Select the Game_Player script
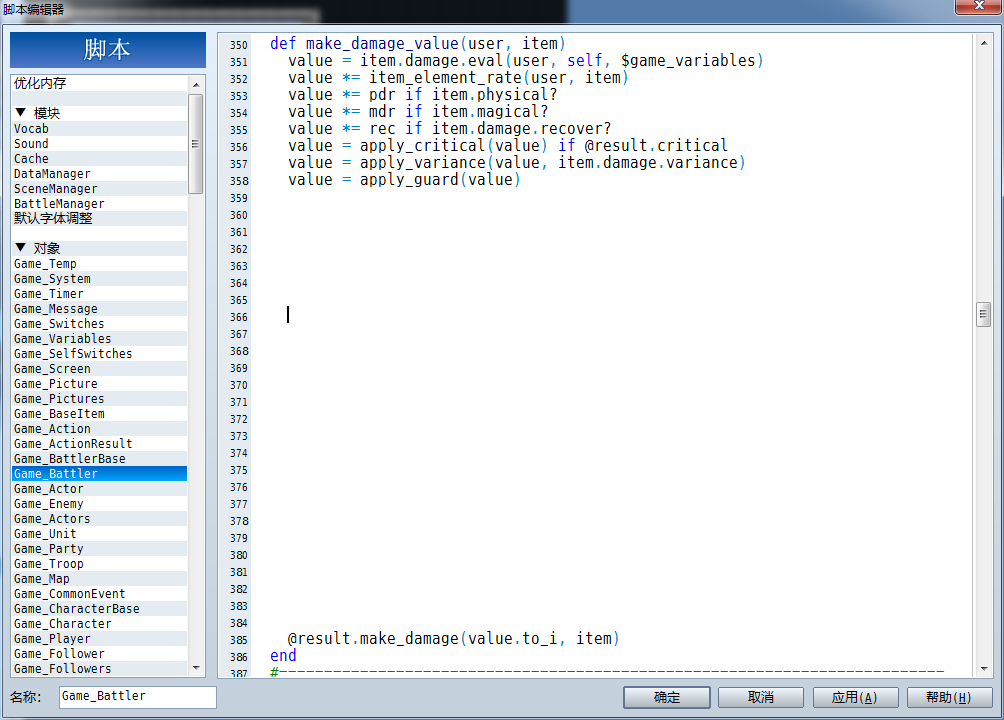This screenshot has width=1004, height=720. [x=100, y=639]
